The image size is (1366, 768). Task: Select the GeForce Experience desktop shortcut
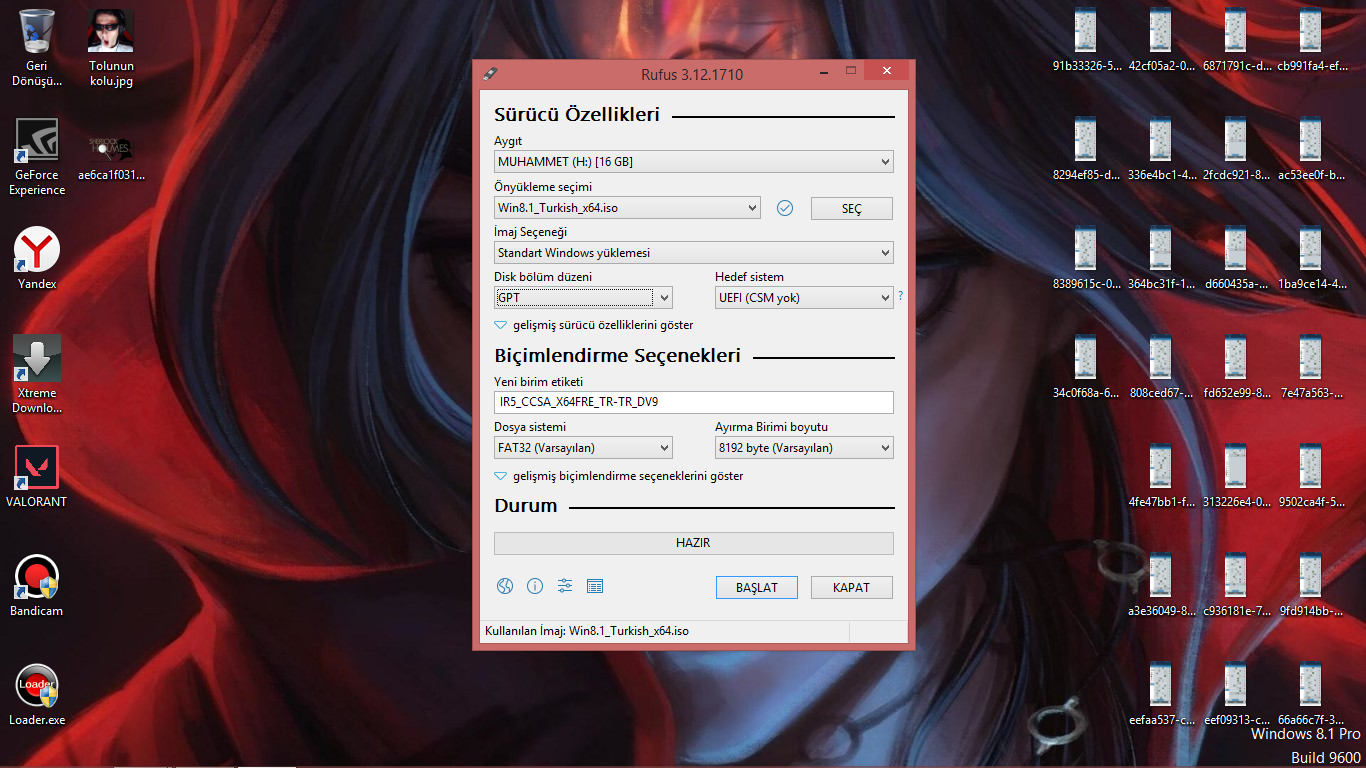tap(37, 157)
